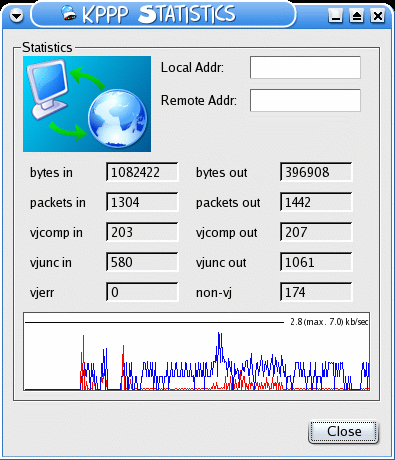Select the vjcomp in value 203
The image size is (395, 460).
142,232
